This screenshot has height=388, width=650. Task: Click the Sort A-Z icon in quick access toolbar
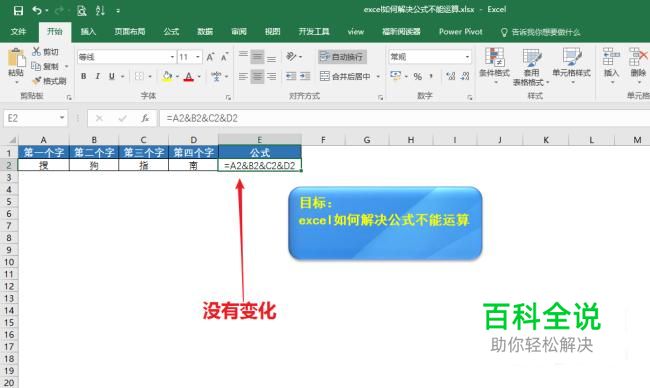tap(100, 10)
